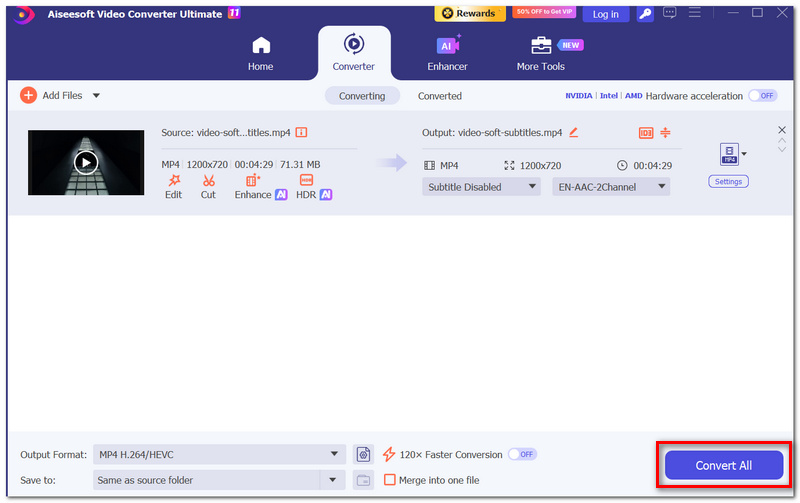The height and width of the screenshot is (503, 800).
Task: Open the More Tools tab
Action: (x=541, y=54)
